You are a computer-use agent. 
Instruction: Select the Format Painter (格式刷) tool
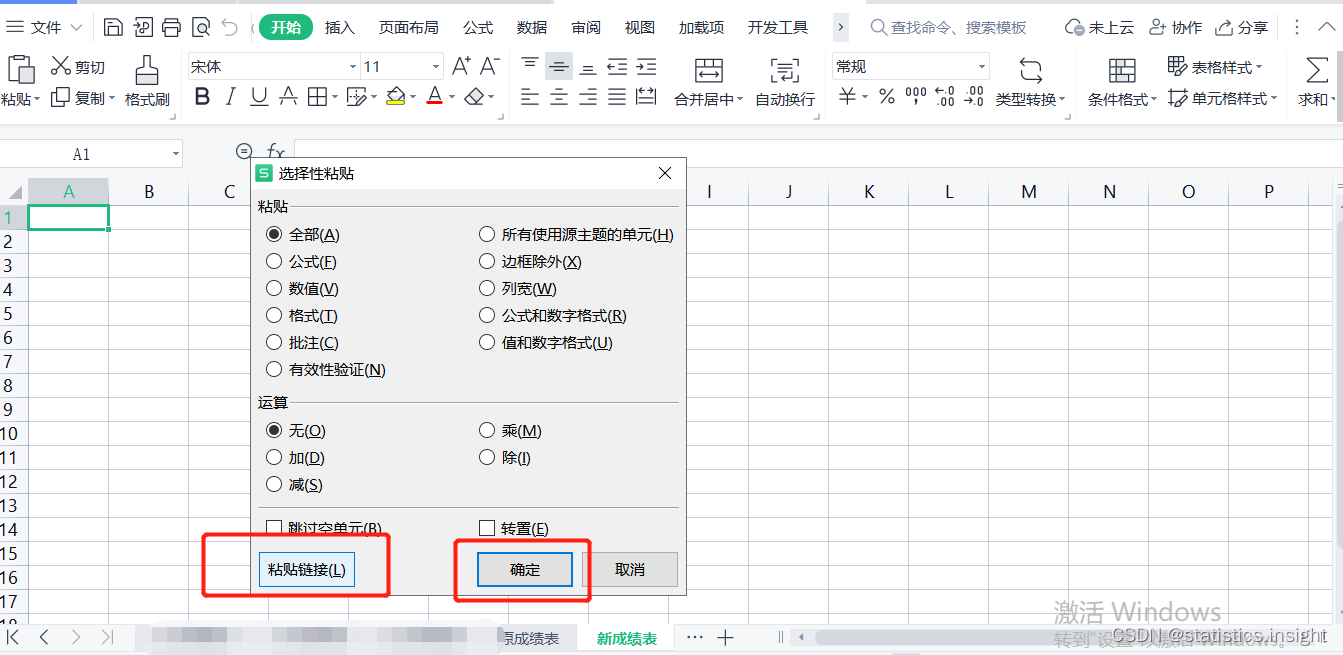147,81
